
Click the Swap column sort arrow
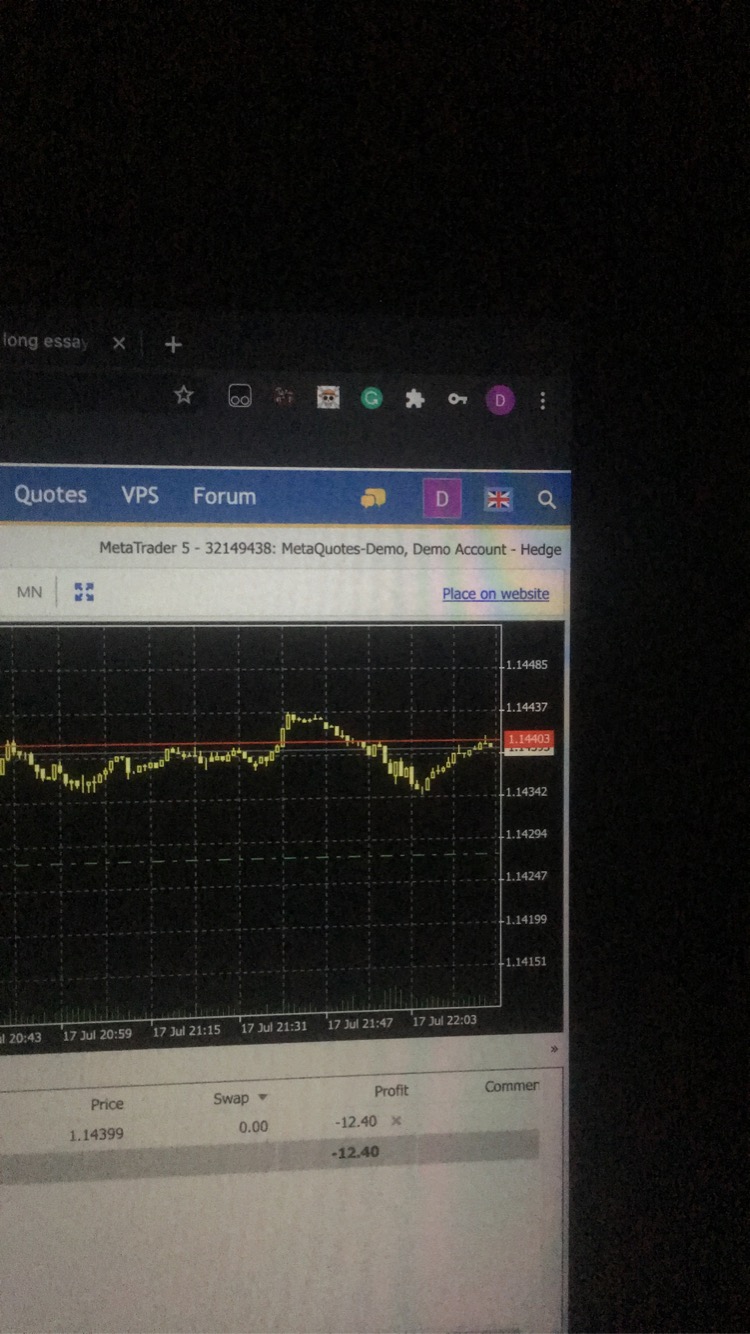pyautogui.click(x=263, y=1098)
